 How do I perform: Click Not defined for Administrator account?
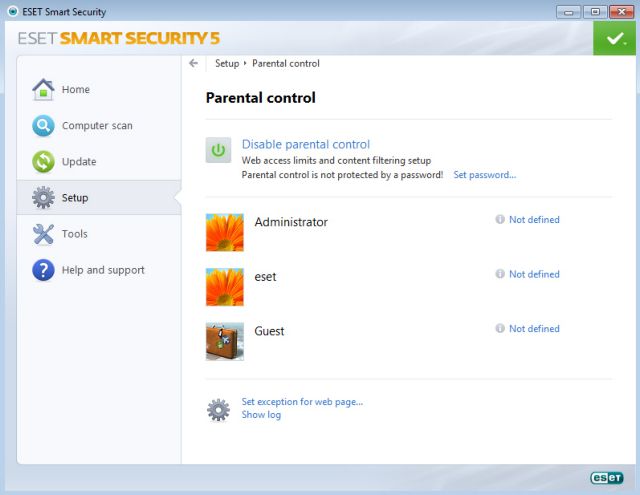tap(533, 220)
